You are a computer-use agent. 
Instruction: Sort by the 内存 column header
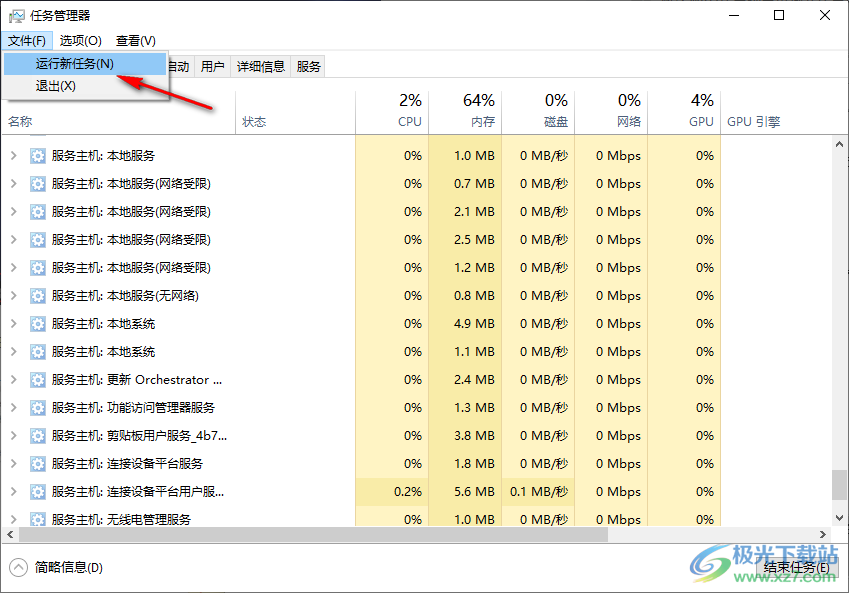point(465,113)
